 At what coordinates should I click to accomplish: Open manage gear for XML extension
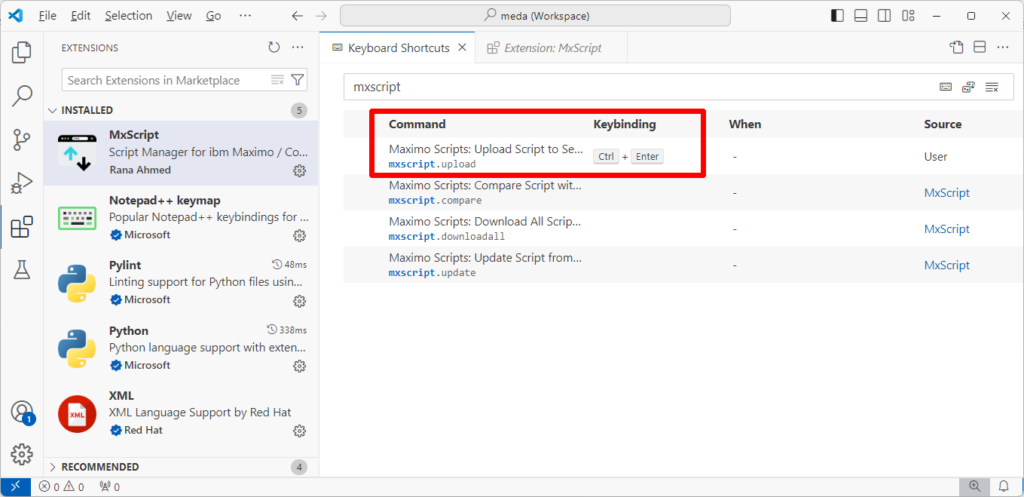click(x=300, y=431)
